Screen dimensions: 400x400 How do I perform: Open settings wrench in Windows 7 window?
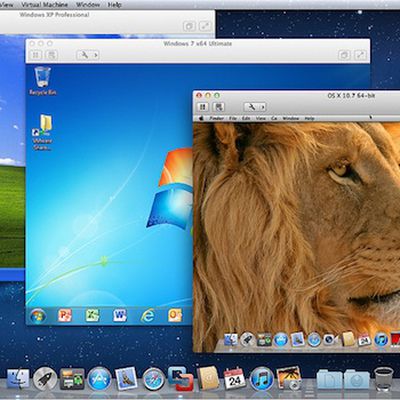click(84, 55)
